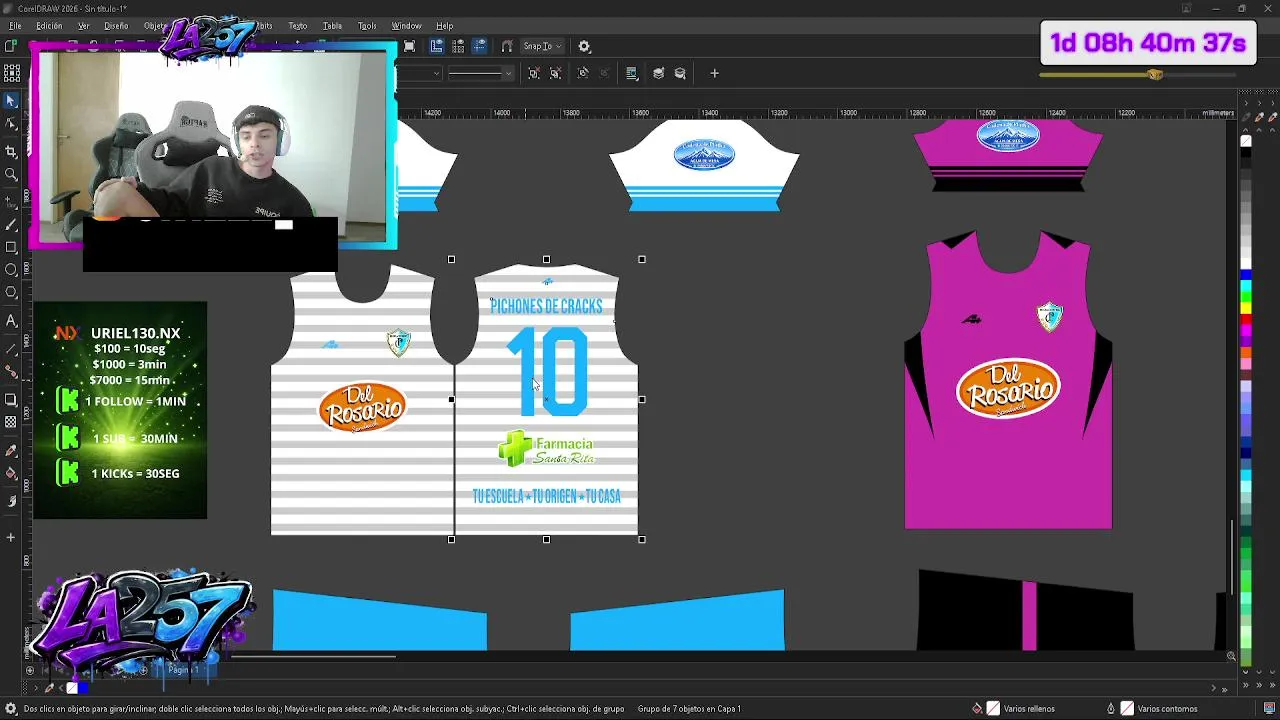
Task: Select the Transparency checkerboard tool
Action: pos(11,423)
